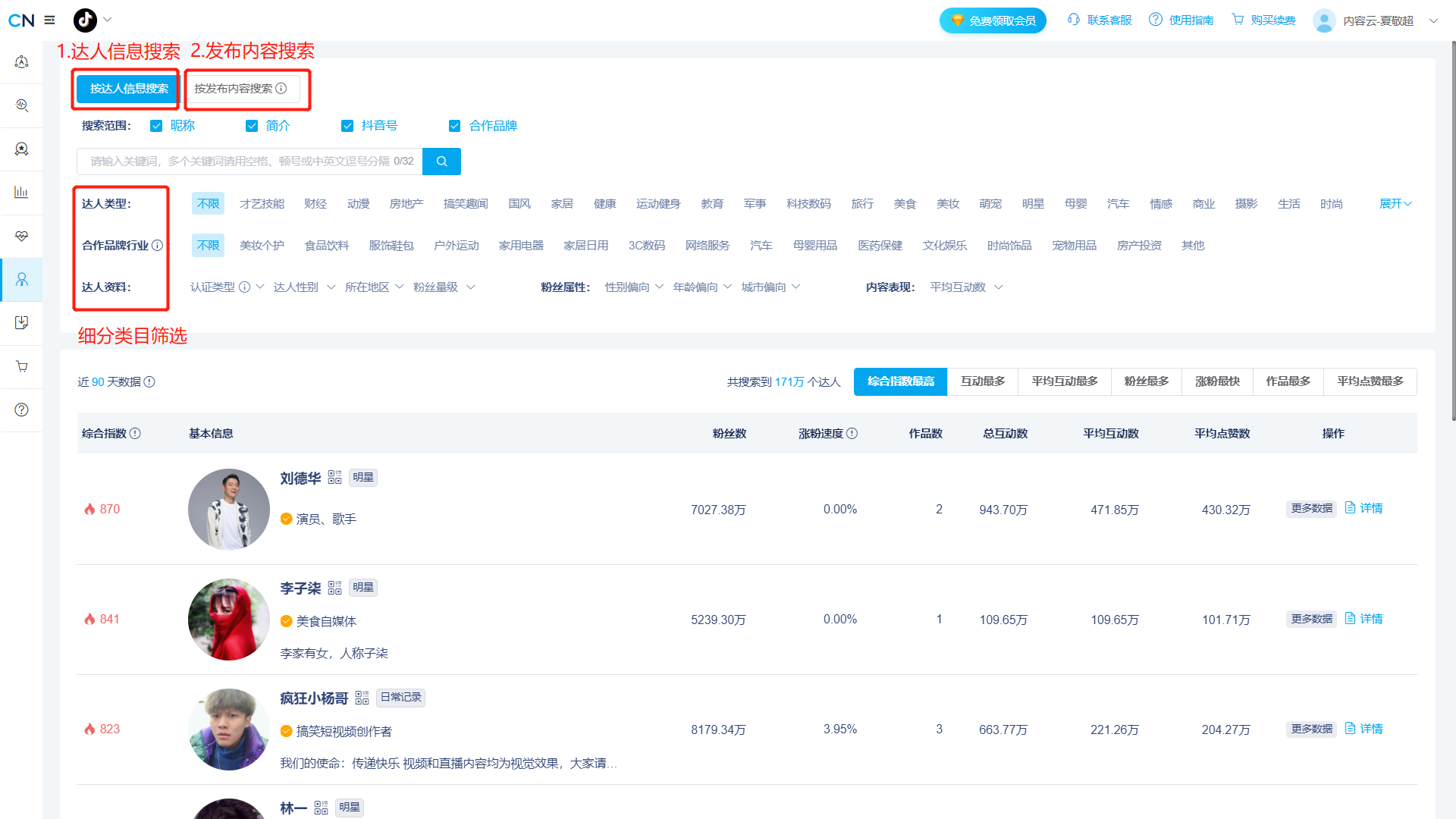Open the 使用指南 guide link
This screenshot has width=1456, height=819.
(x=1181, y=20)
